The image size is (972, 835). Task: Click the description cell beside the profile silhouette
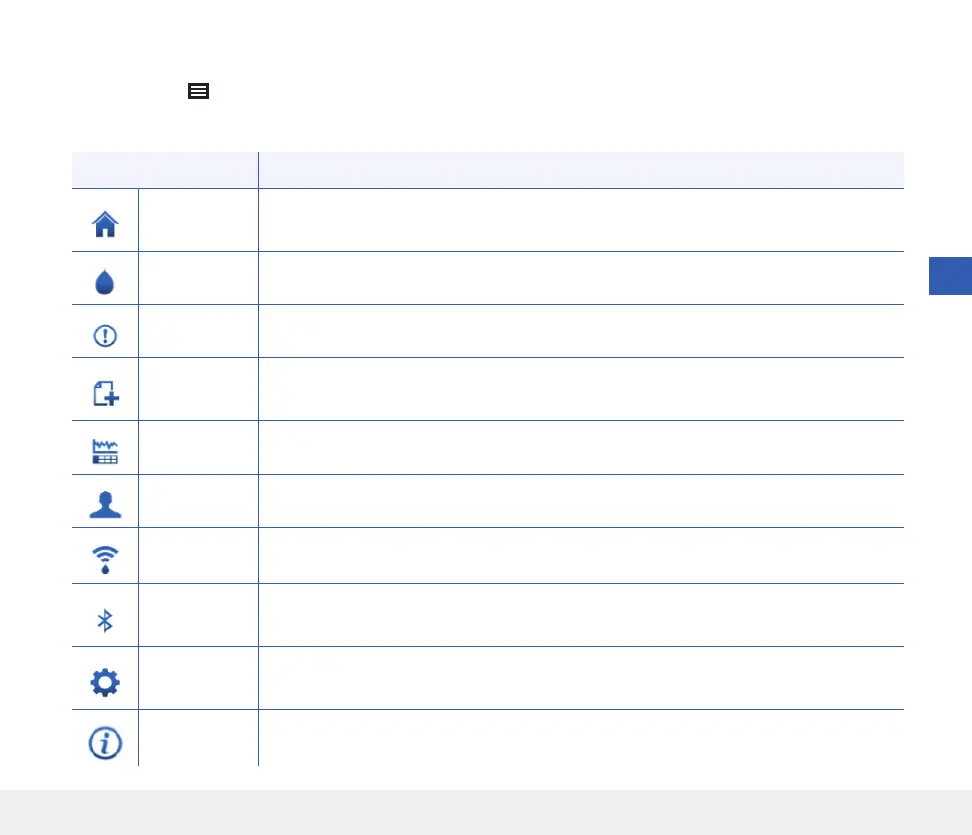coord(580,501)
